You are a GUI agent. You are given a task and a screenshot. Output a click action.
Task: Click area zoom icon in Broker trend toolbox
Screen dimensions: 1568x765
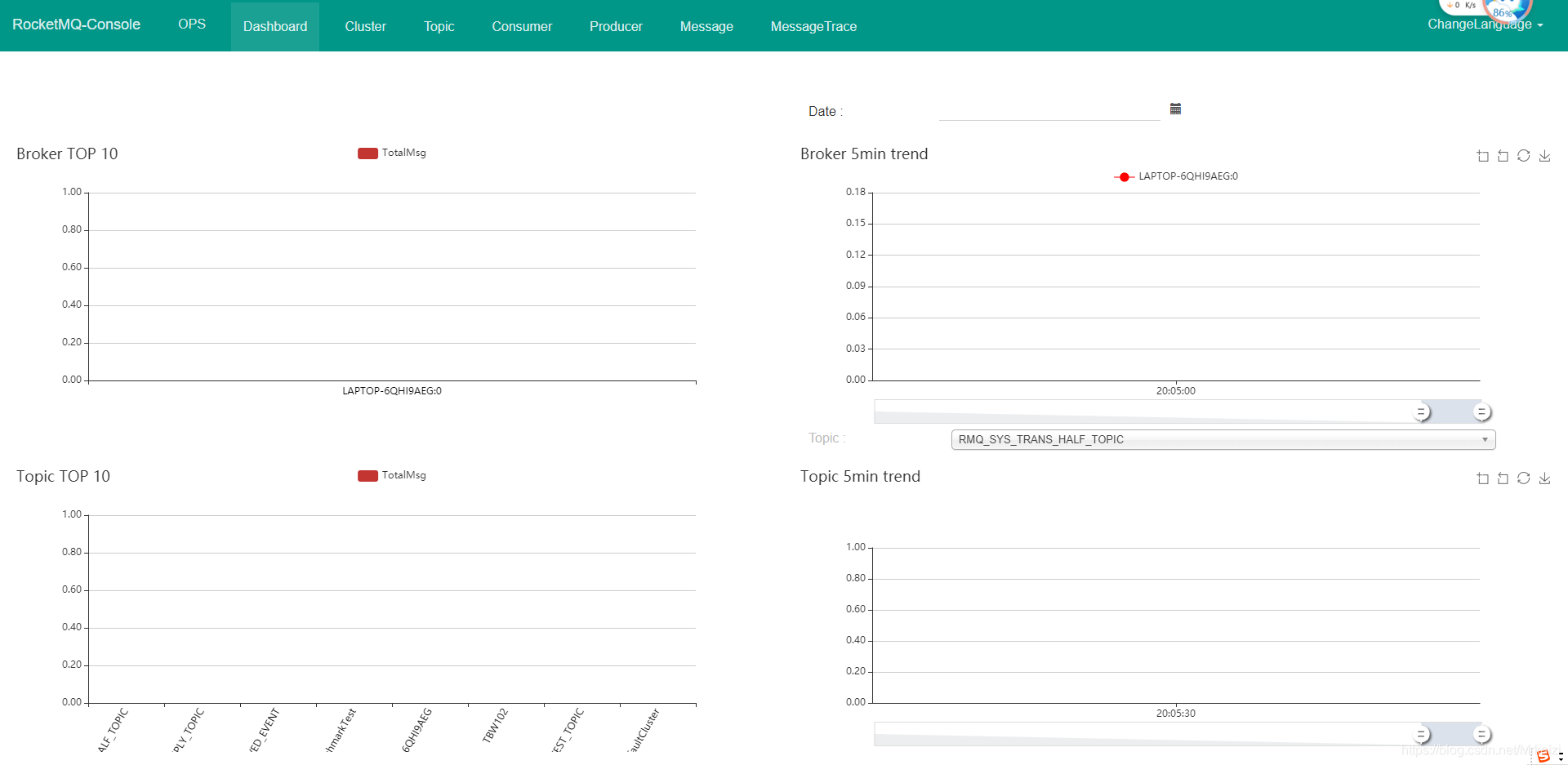[x=1483, y=156]
